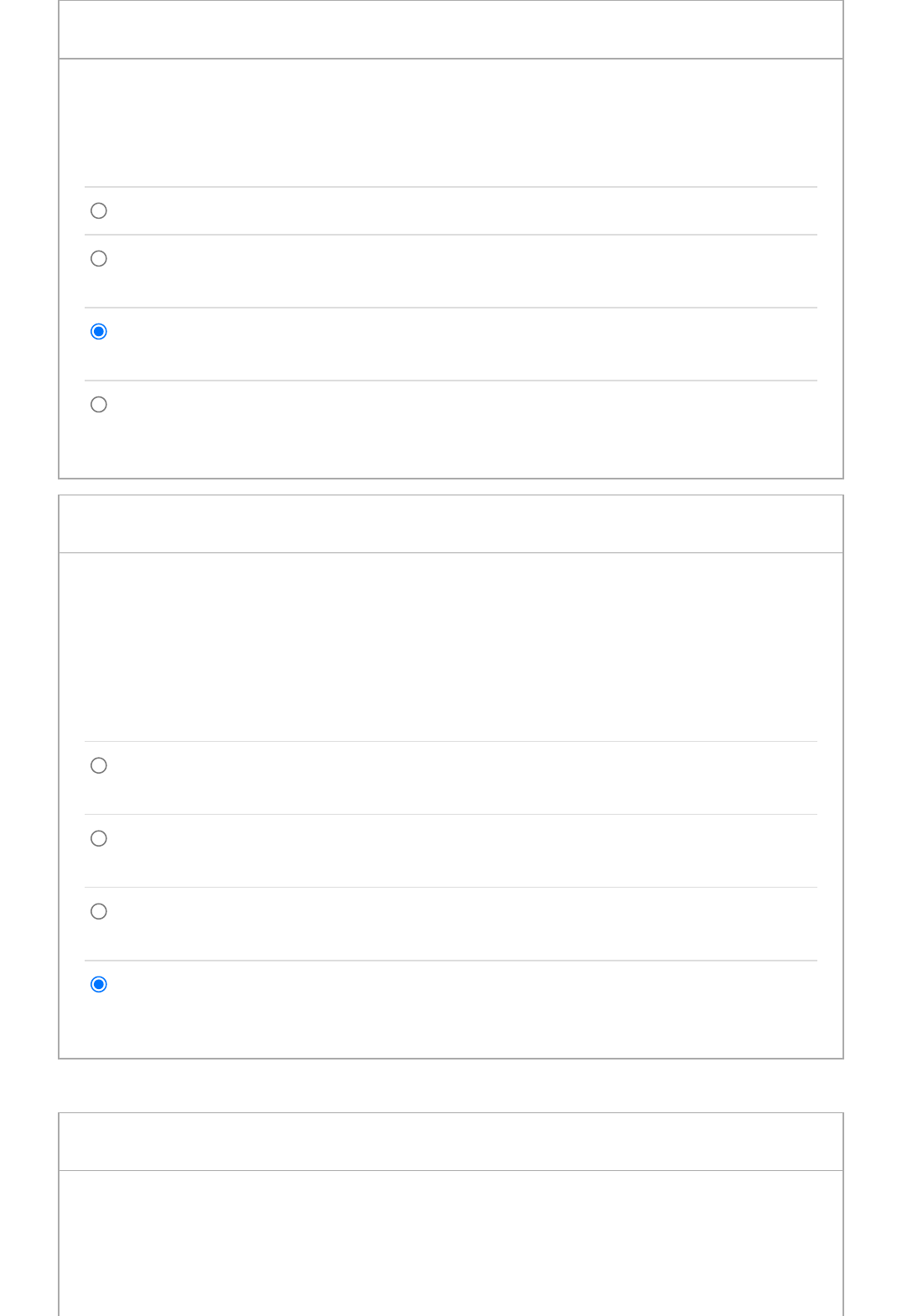Select the first radio option in the first question
This screenshot has width=902, height=1316.
(99, 210)
